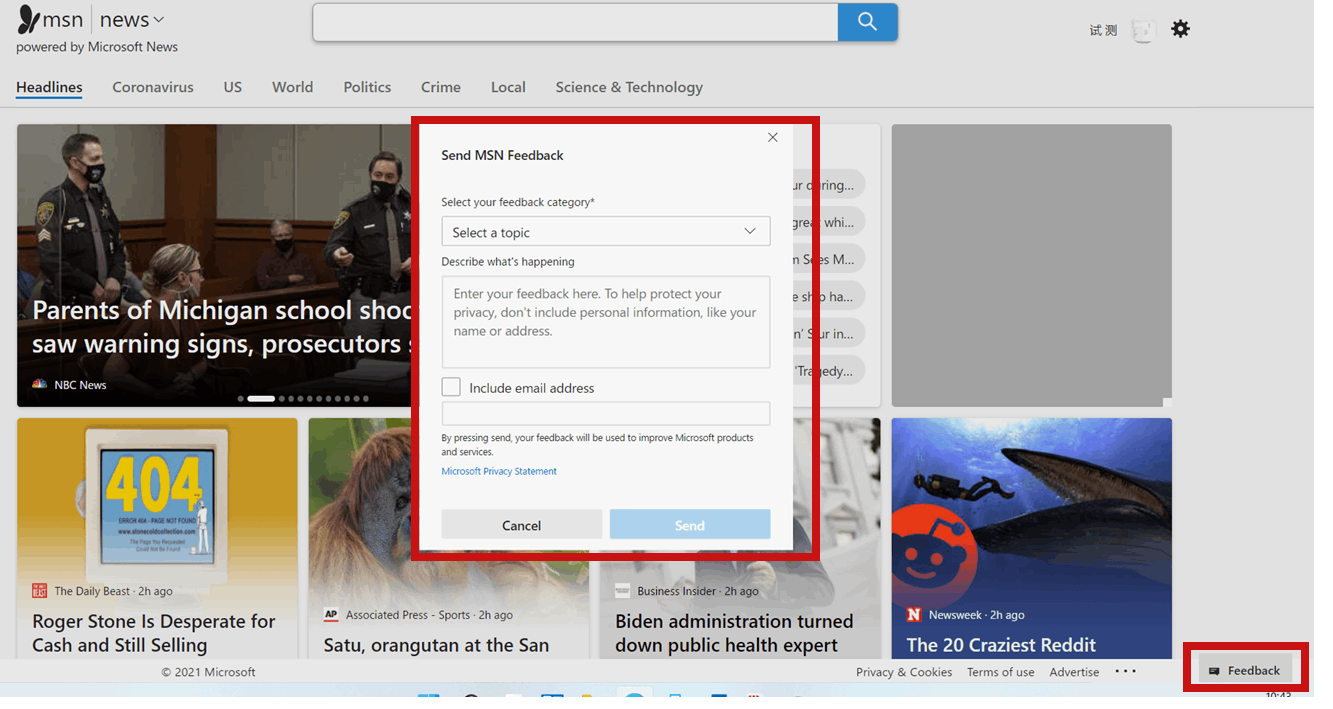The width and height of the screenshot is (1333, 709).
Task: Go to the World tab
Action: tap(292, 87)
